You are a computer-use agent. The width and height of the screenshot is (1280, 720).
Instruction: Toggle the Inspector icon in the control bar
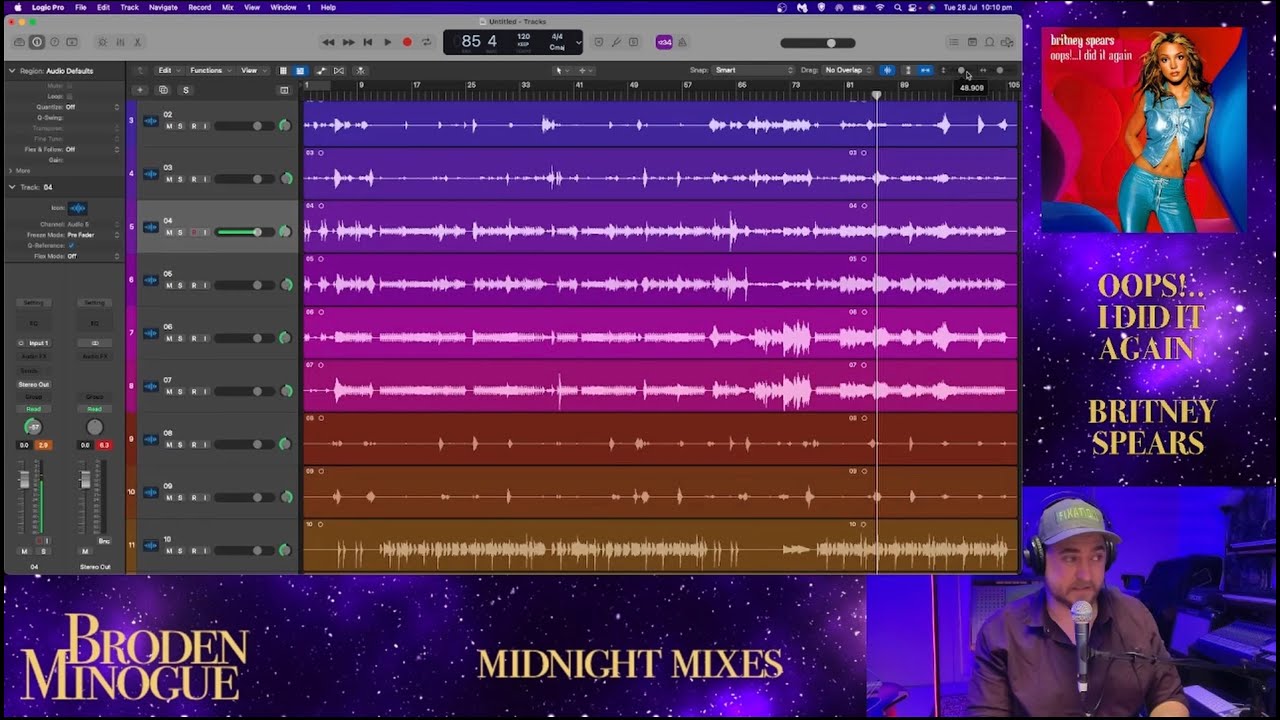(x=37, y=42)
